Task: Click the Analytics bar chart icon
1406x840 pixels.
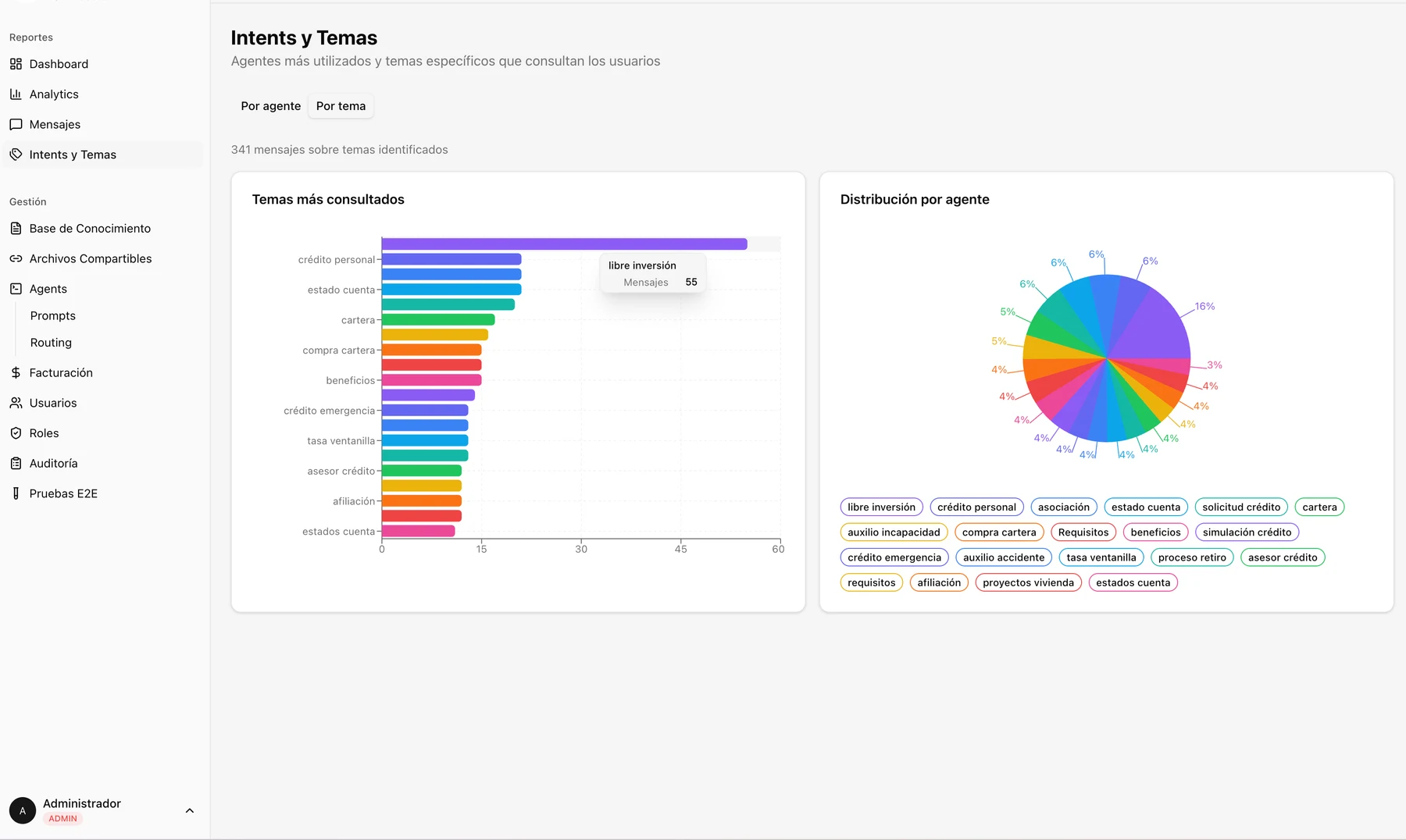Action: click(x=16, y=94)
